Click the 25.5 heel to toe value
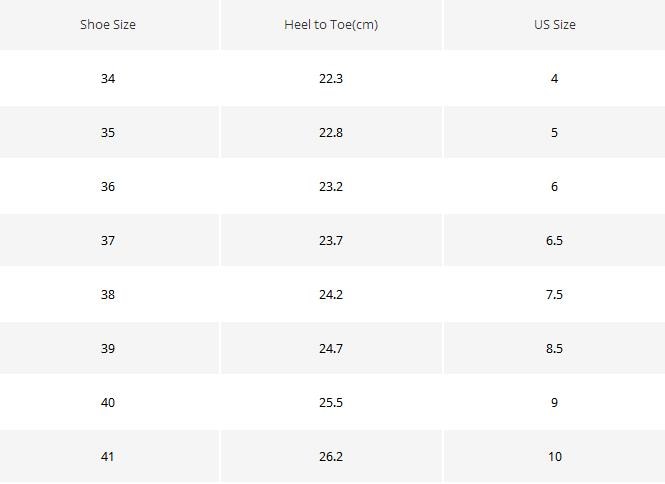Image resolution: width=665 pixels, height=484 pixels. 331,402
